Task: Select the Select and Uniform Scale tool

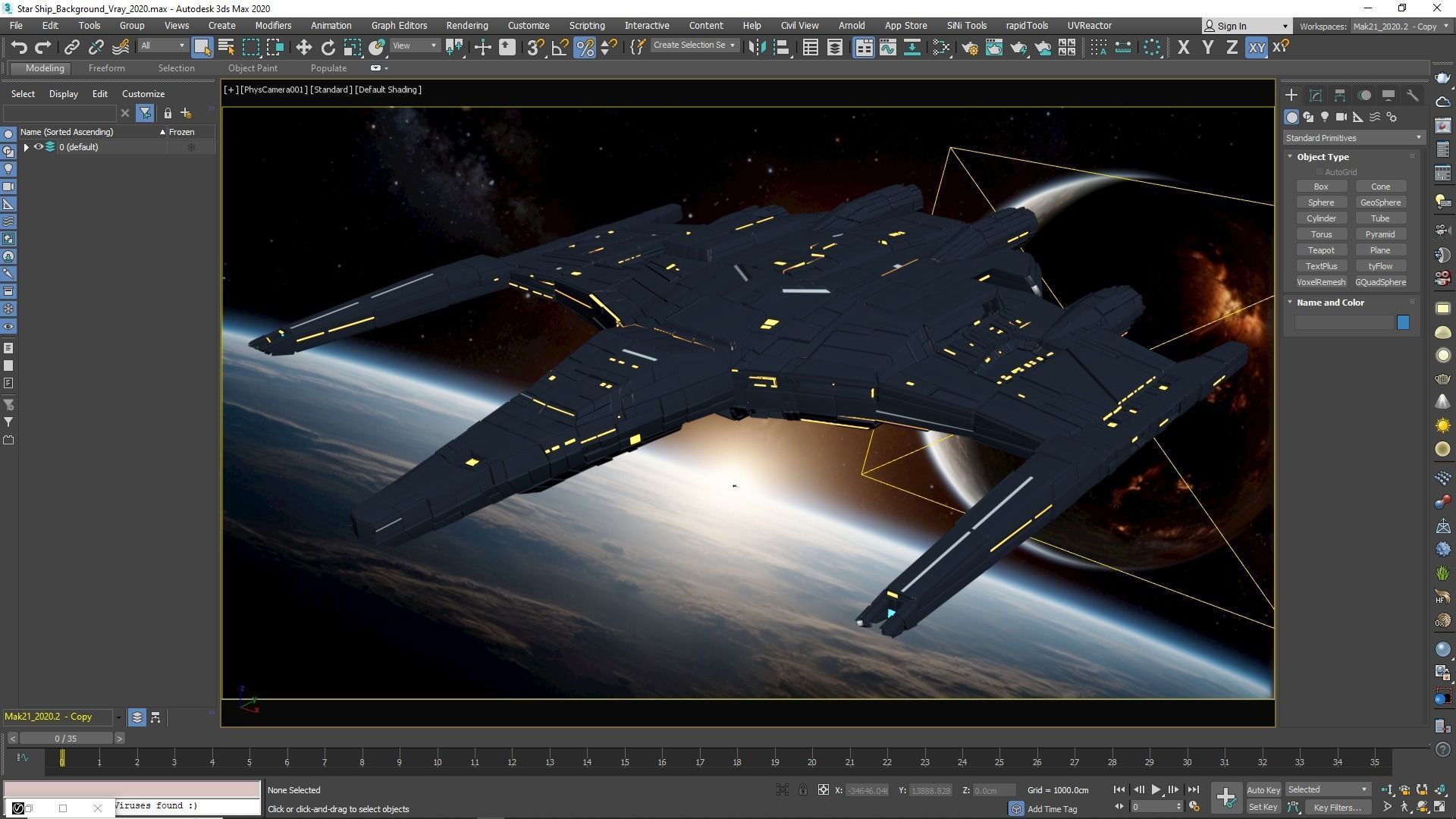Action: (352, 47)
